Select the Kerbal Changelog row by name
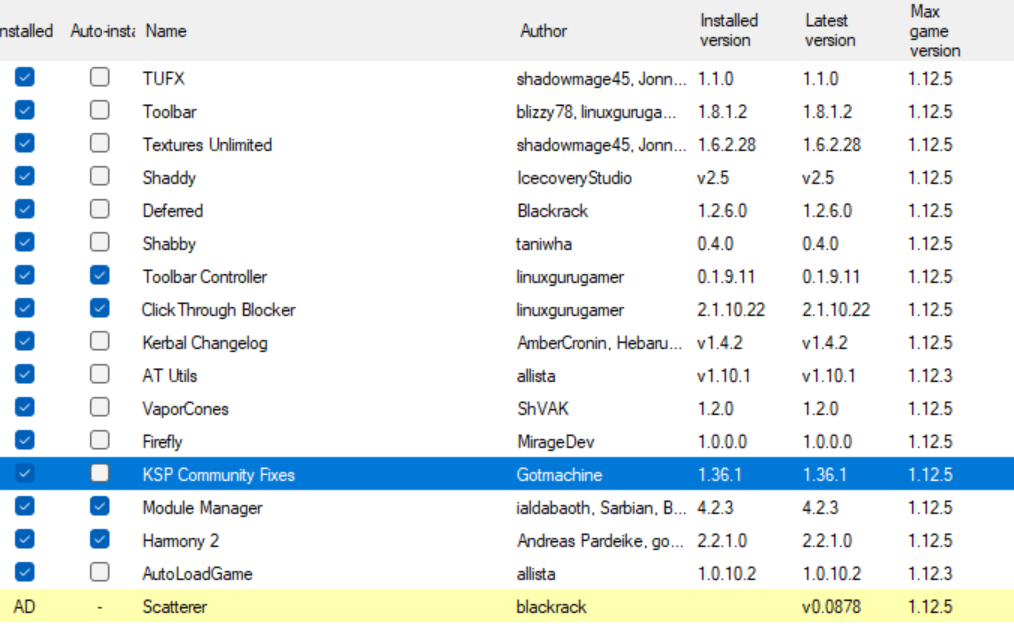The width and height of the screenshot is (1014, 635). (x=205, y=343)
